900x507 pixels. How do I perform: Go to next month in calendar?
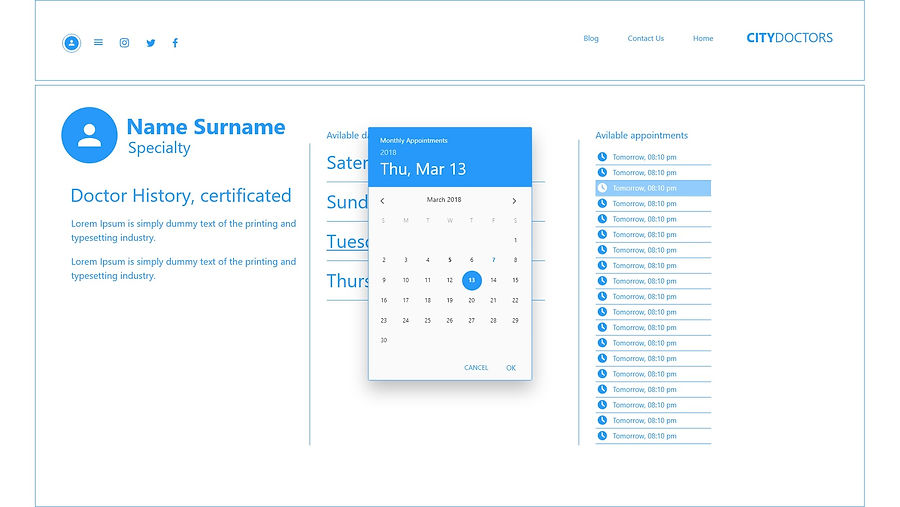514,200
